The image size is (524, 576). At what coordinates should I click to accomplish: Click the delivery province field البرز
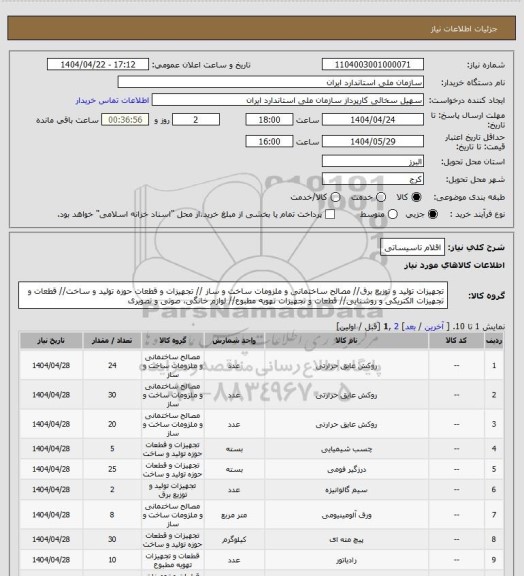[373, 161]
